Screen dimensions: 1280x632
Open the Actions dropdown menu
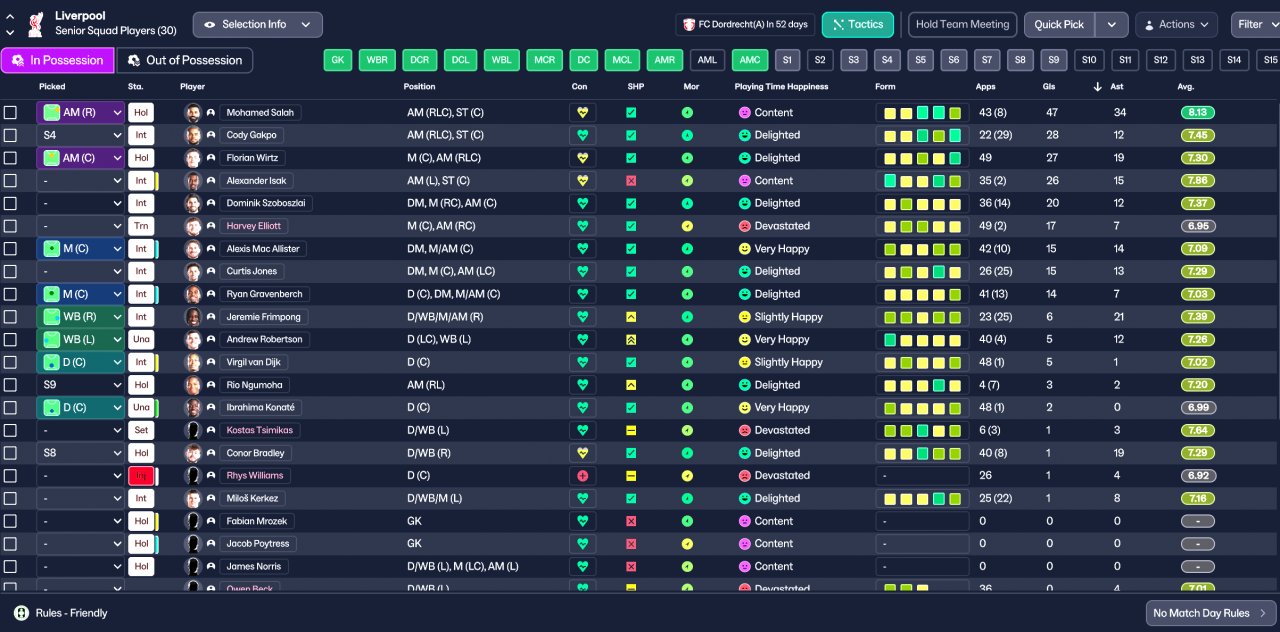click(x=1176, y=24)
